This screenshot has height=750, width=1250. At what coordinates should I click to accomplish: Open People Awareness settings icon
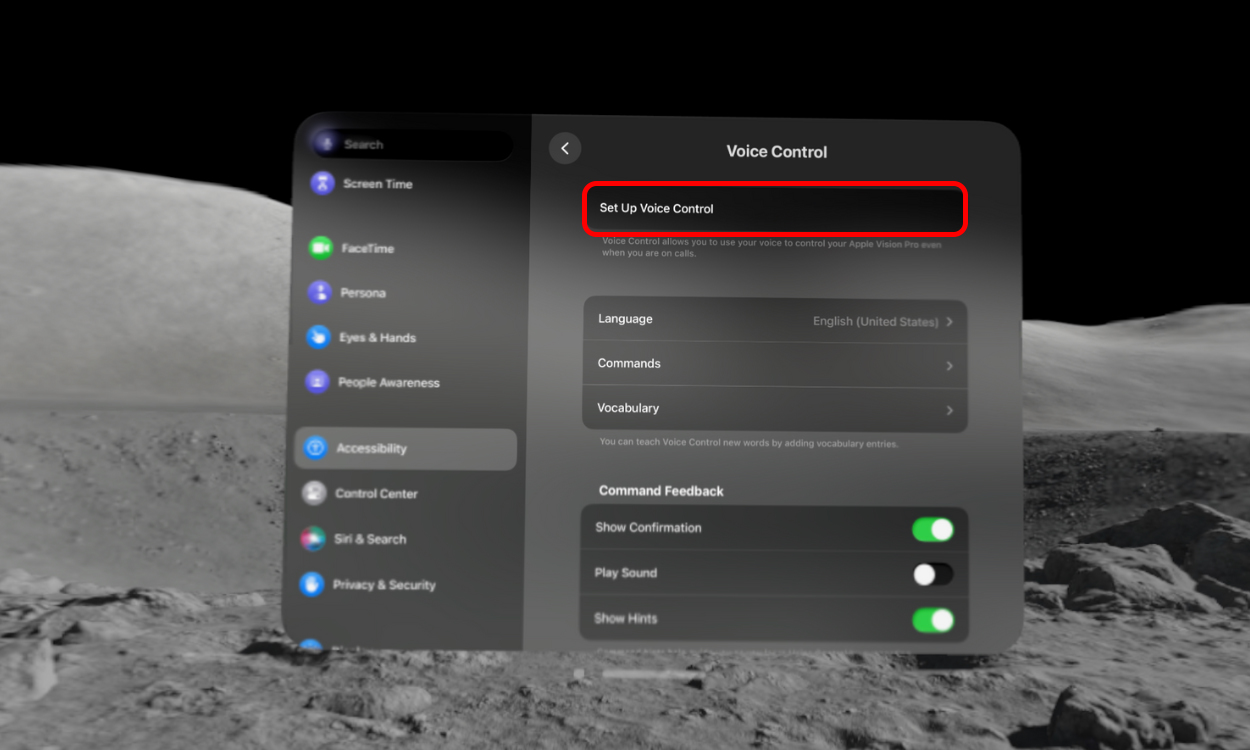click(x=318, y=382)
